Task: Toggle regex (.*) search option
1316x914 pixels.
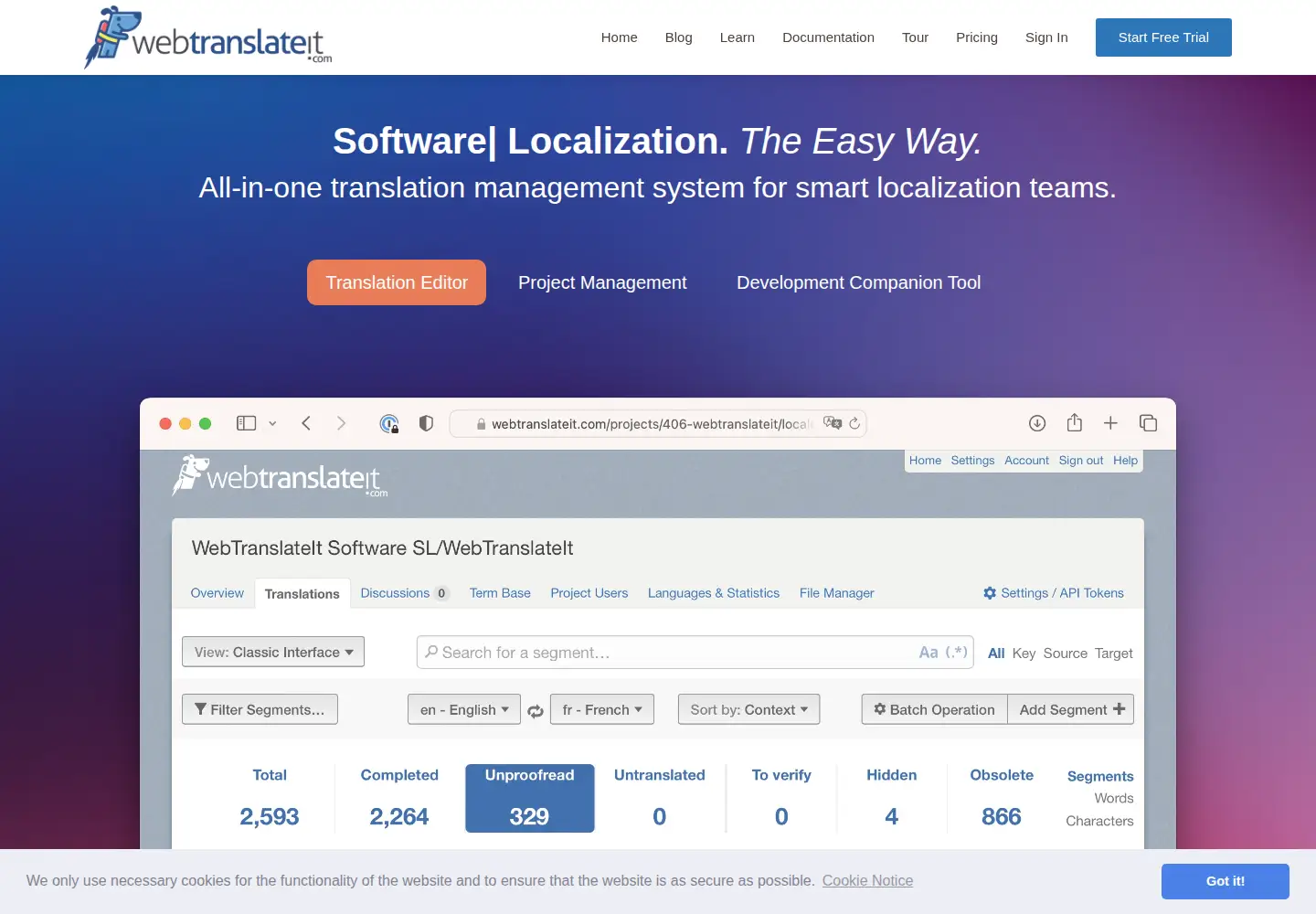Action: pyautogui.click(x=956, y=653)
